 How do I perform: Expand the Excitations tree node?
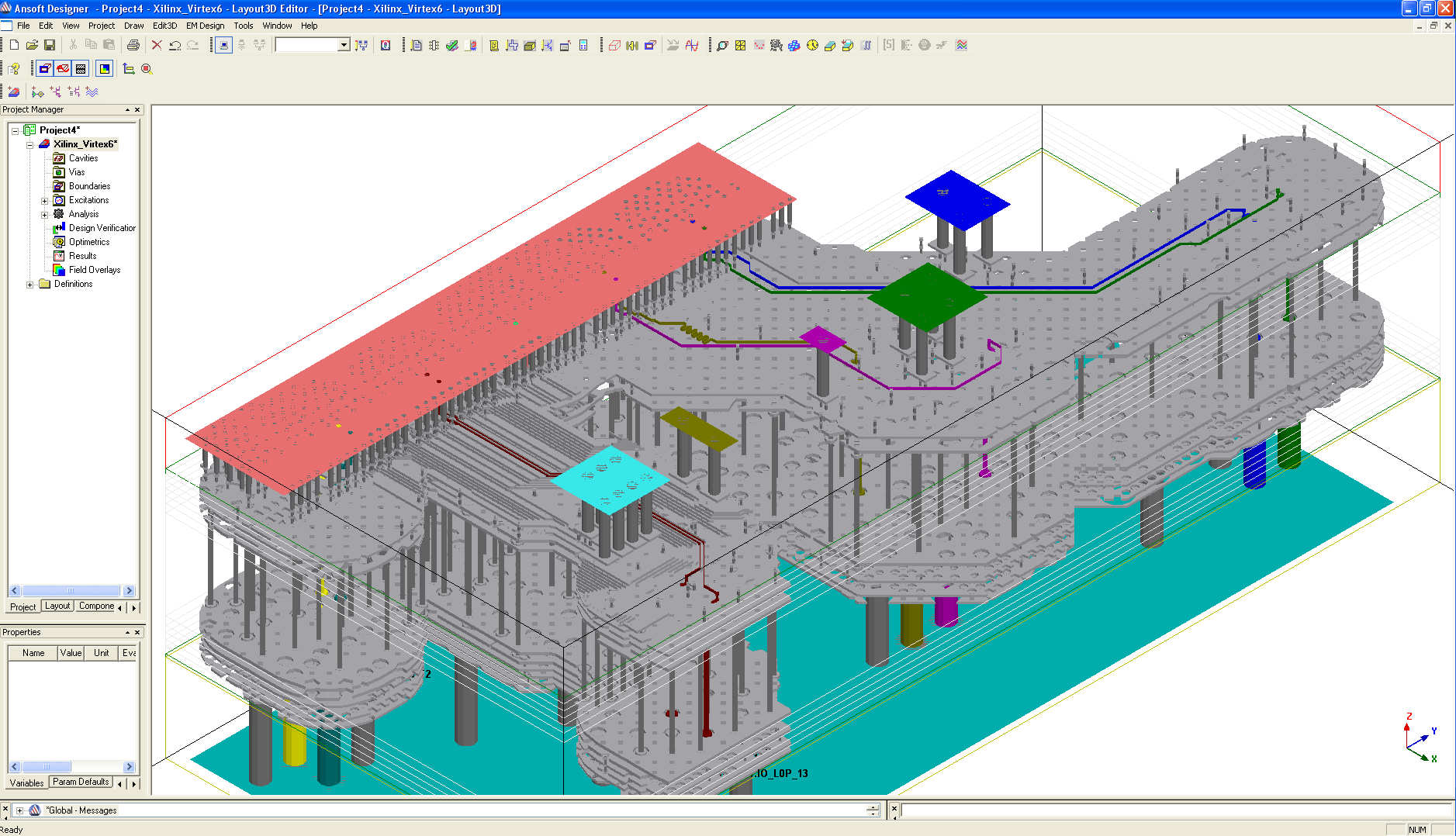click(x=44, y=200)
